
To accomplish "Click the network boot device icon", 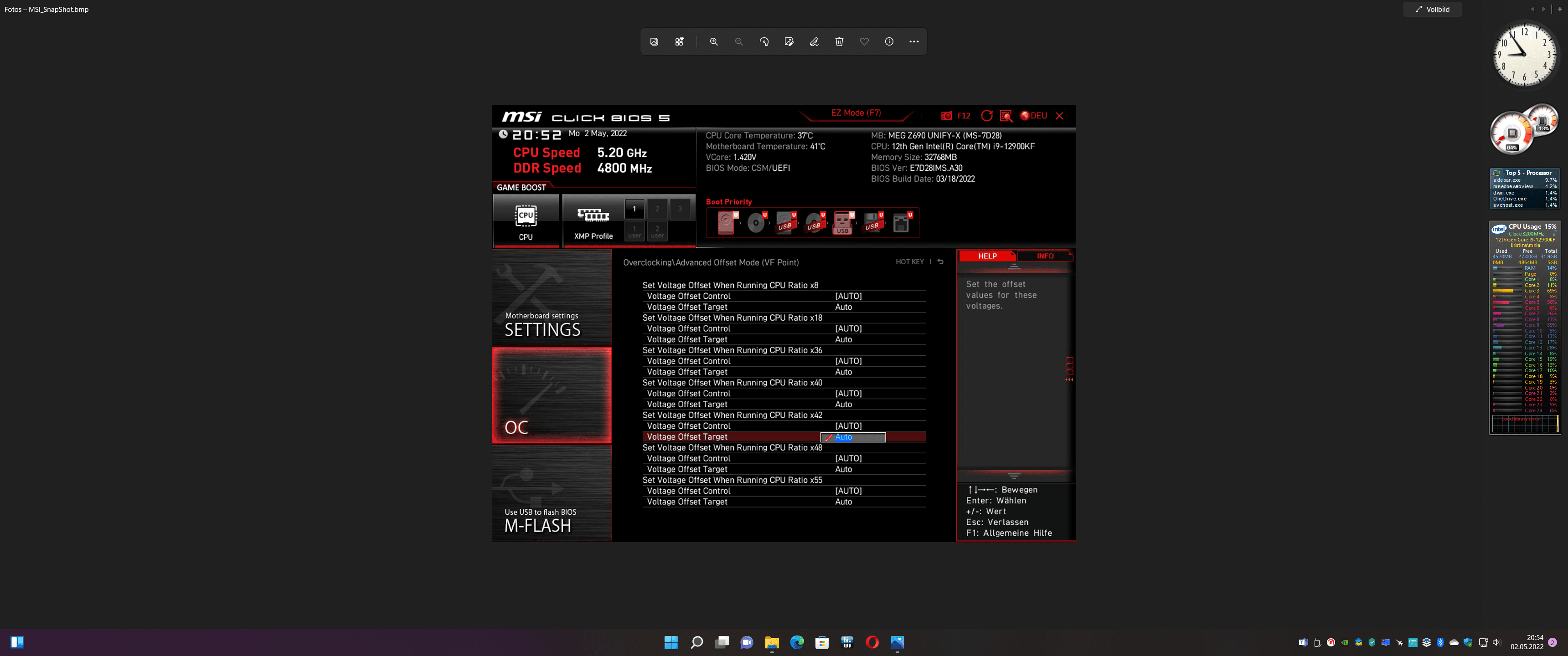I will pos(902,223).
